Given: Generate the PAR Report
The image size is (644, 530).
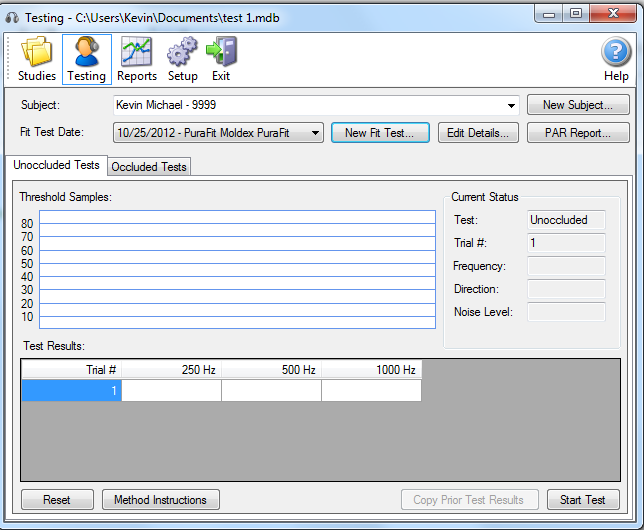Looking at the screenshot, I should click(578, 132).
